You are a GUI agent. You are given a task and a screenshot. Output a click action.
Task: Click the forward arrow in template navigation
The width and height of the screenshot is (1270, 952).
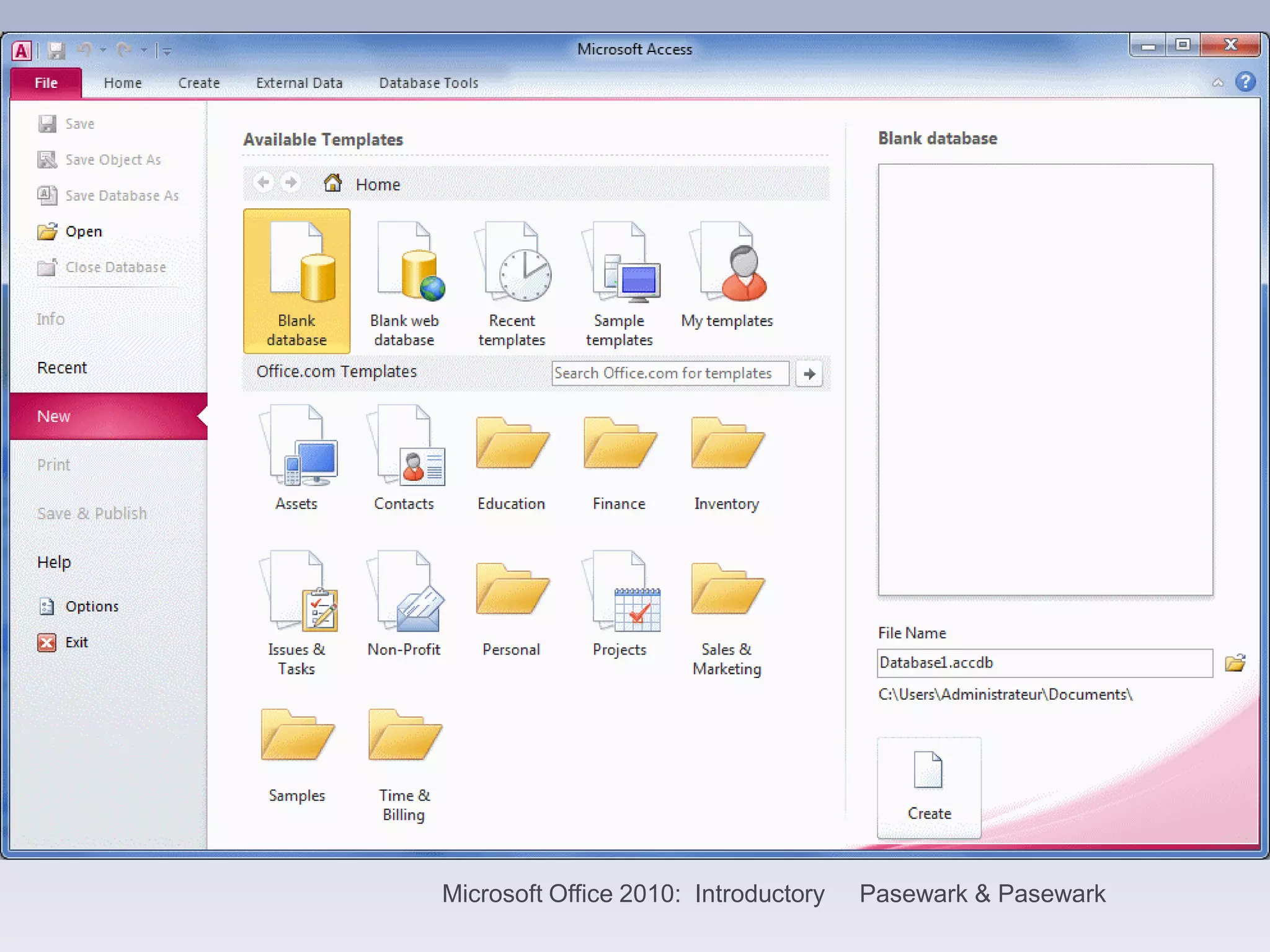point(290,182)
